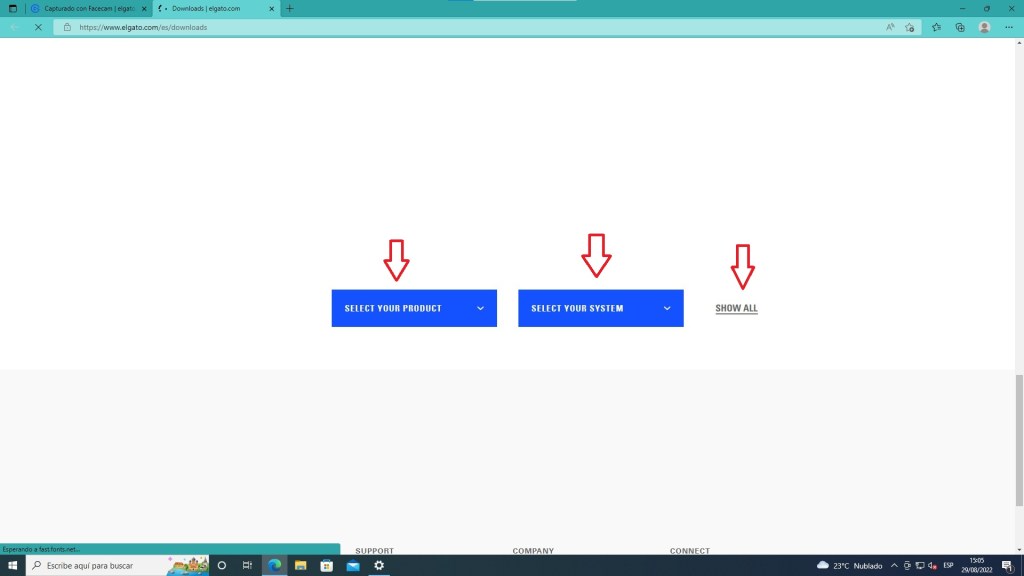Click the Edge profile avatar
Viewport: 1024px width, 576px height.
984,27
